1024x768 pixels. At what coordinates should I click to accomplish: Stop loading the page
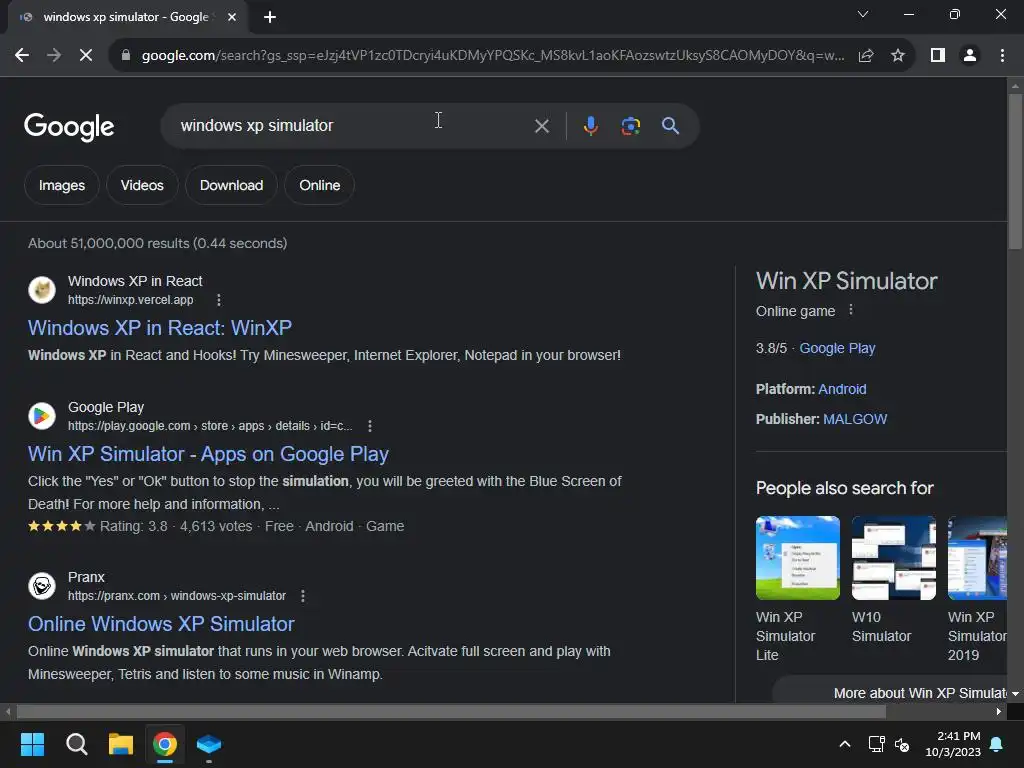coord(86,56)
